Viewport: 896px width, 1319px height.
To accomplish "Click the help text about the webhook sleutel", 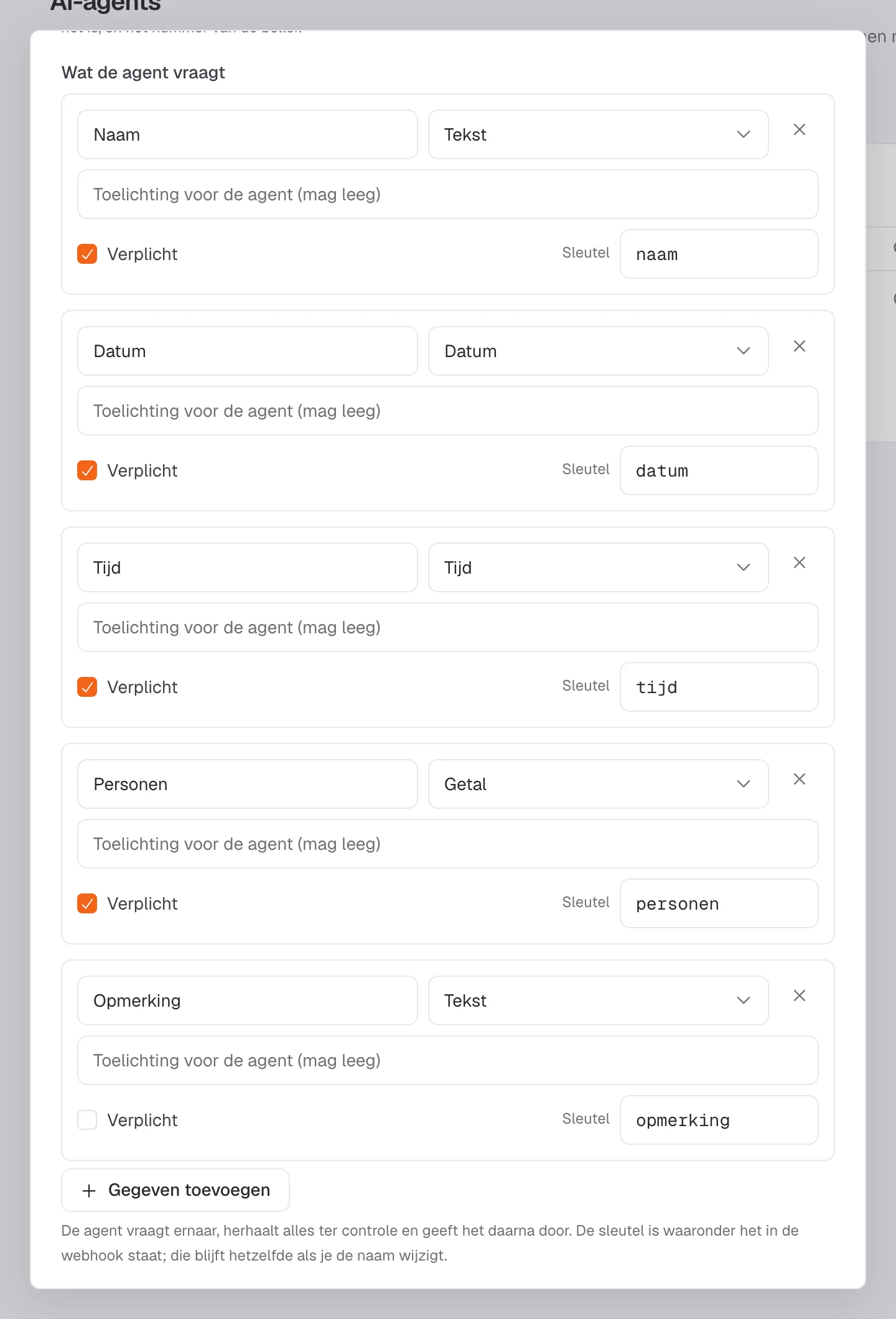I will pos(430,1243).
